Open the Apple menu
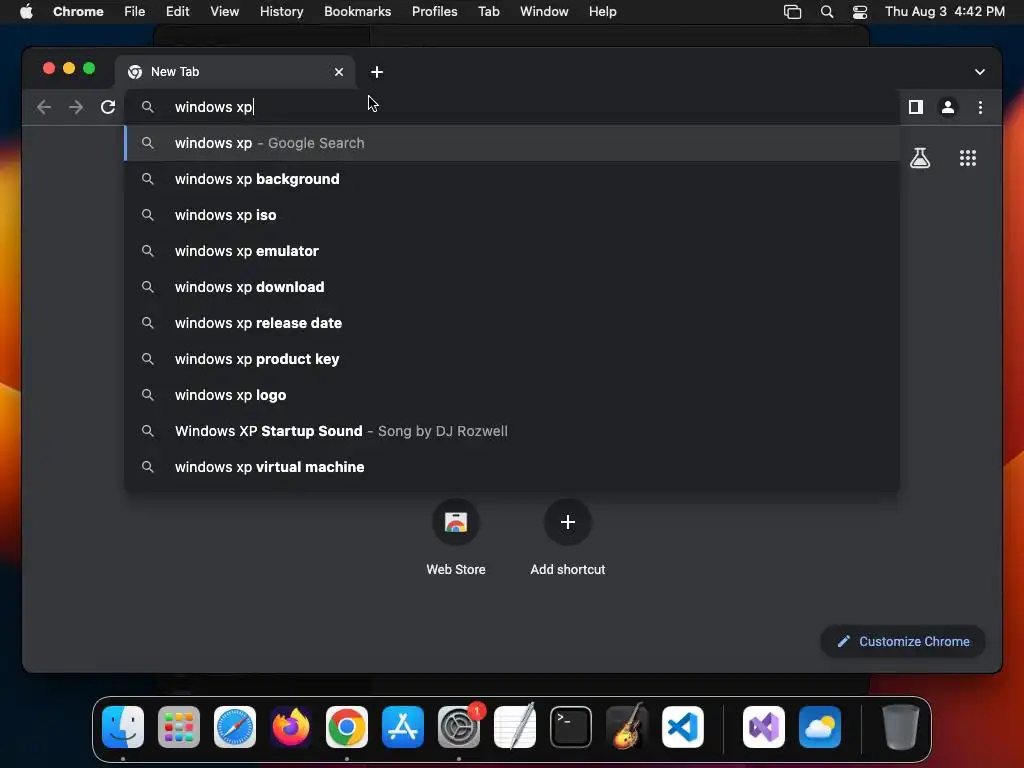This screenshot has height=768, width=1024. tap(26, 12)
